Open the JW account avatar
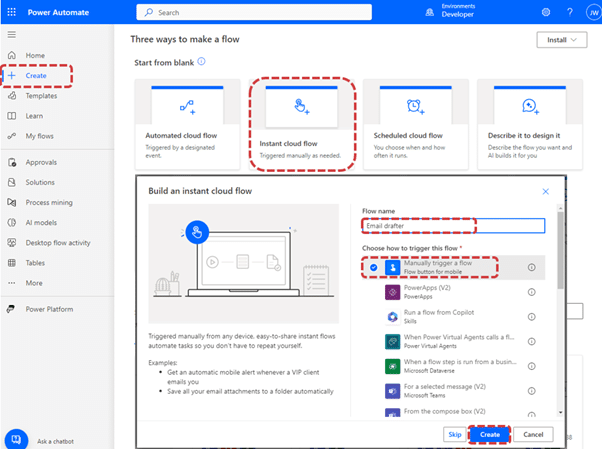Screen dimensions: 602x449 [x=594, y=12]
